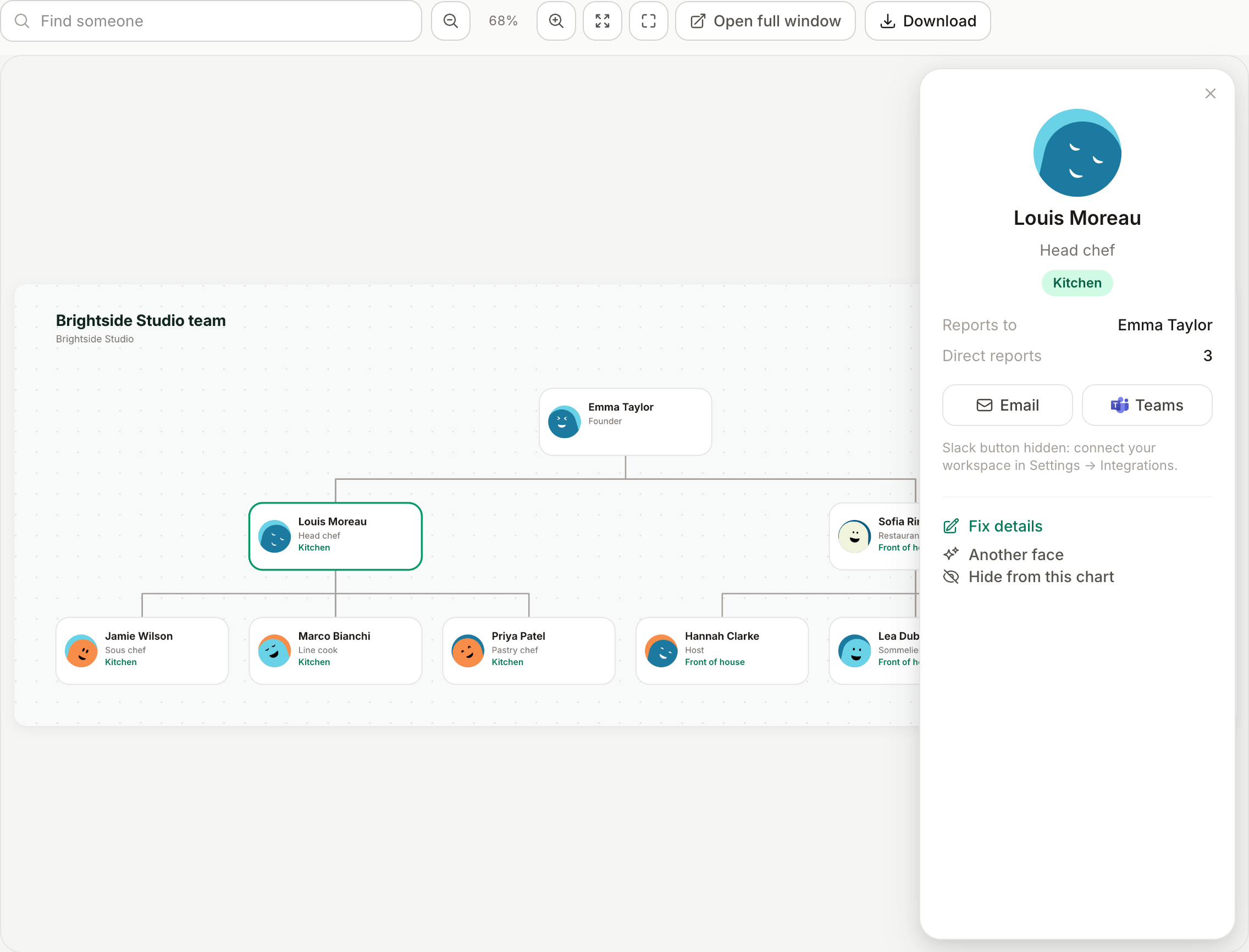The image size is (1249, 952).
Task: Email Louis Moreau
Action: (x=1007, y=405)
